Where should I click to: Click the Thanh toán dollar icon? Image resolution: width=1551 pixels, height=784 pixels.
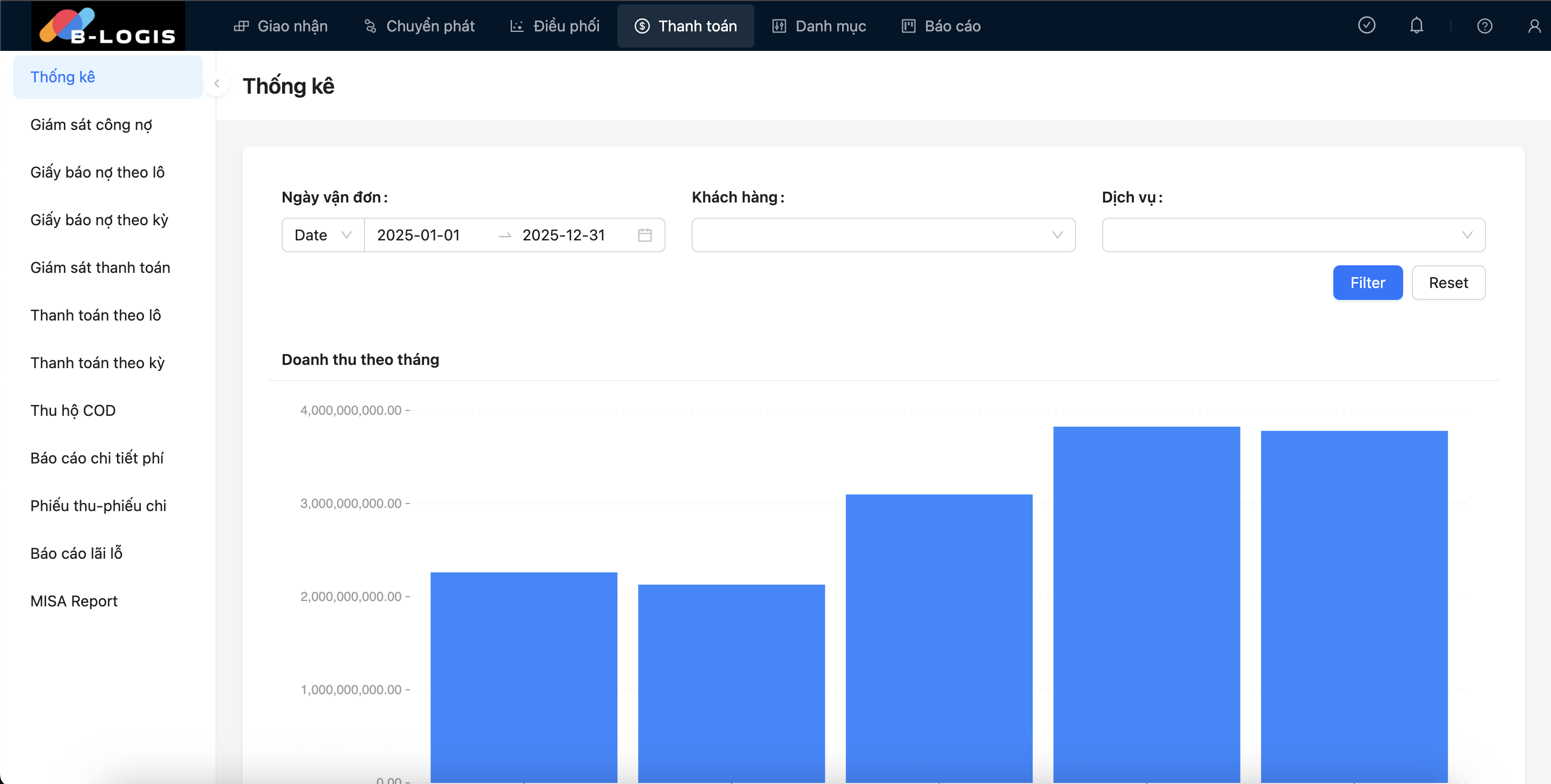[642, 26]
